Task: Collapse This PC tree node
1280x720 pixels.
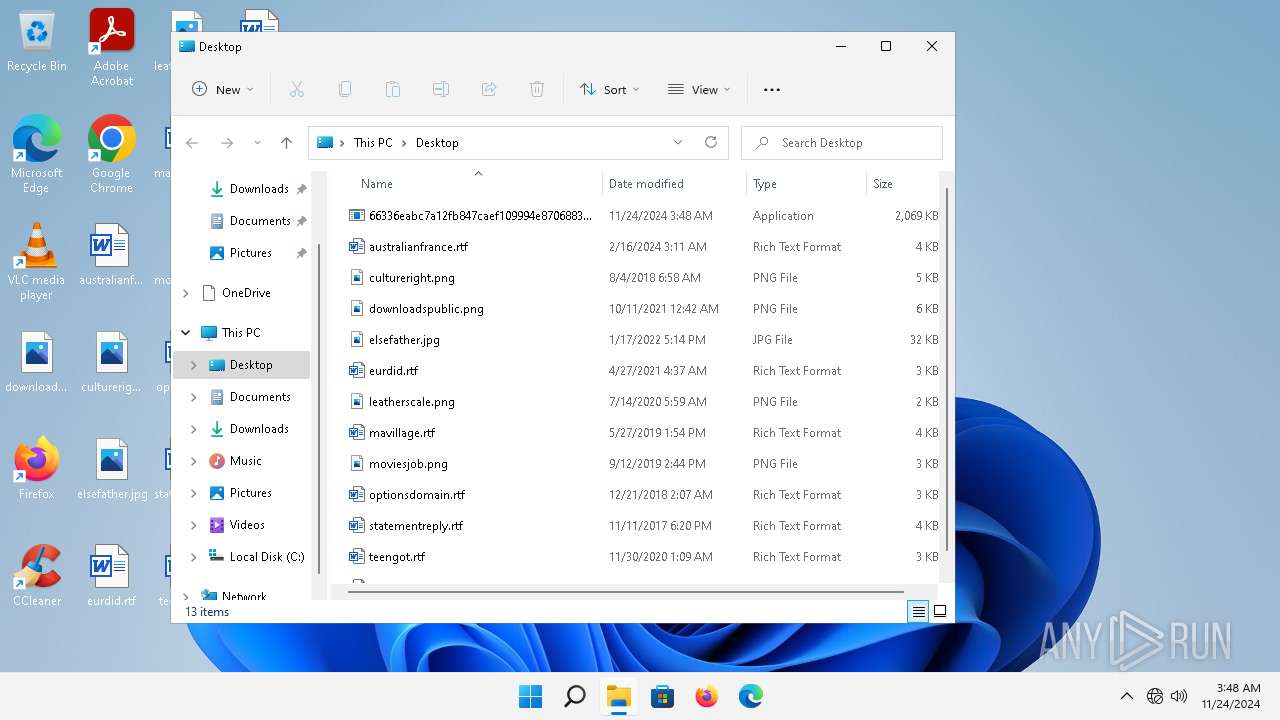Action: [186, 333]
